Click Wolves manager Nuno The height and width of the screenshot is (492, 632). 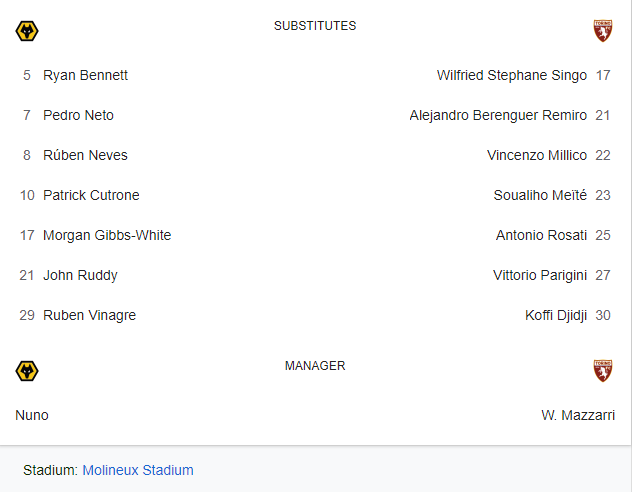[32, 415]
